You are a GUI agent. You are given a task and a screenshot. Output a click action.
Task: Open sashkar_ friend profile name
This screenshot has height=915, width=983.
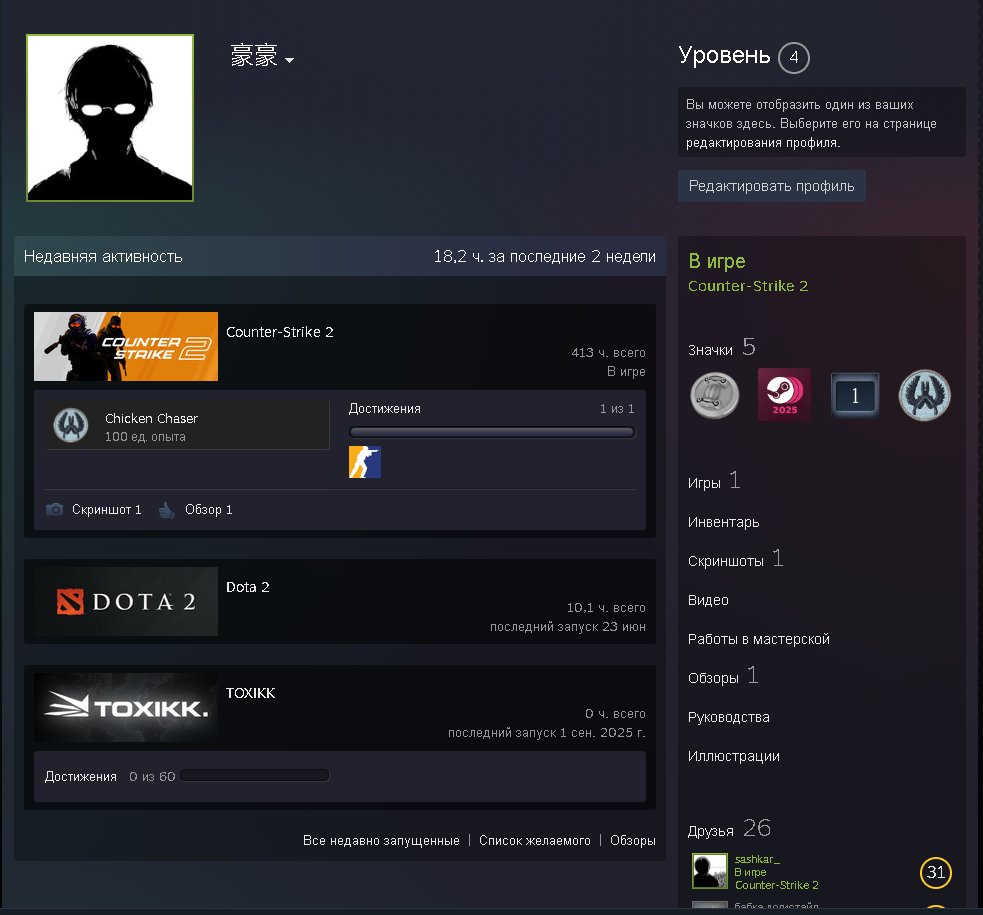point(757,859)
